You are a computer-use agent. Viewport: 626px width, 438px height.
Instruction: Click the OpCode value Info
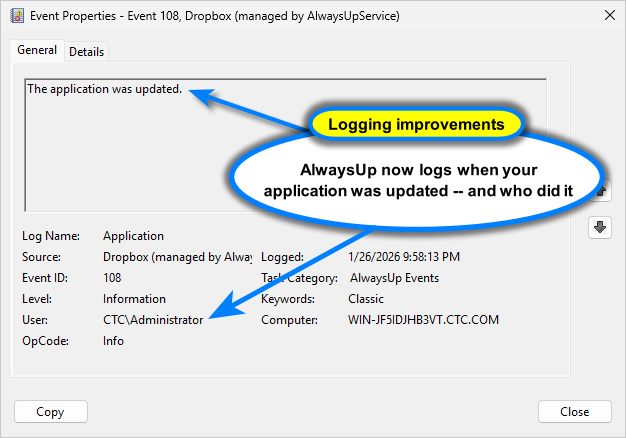tap(113, 341)
